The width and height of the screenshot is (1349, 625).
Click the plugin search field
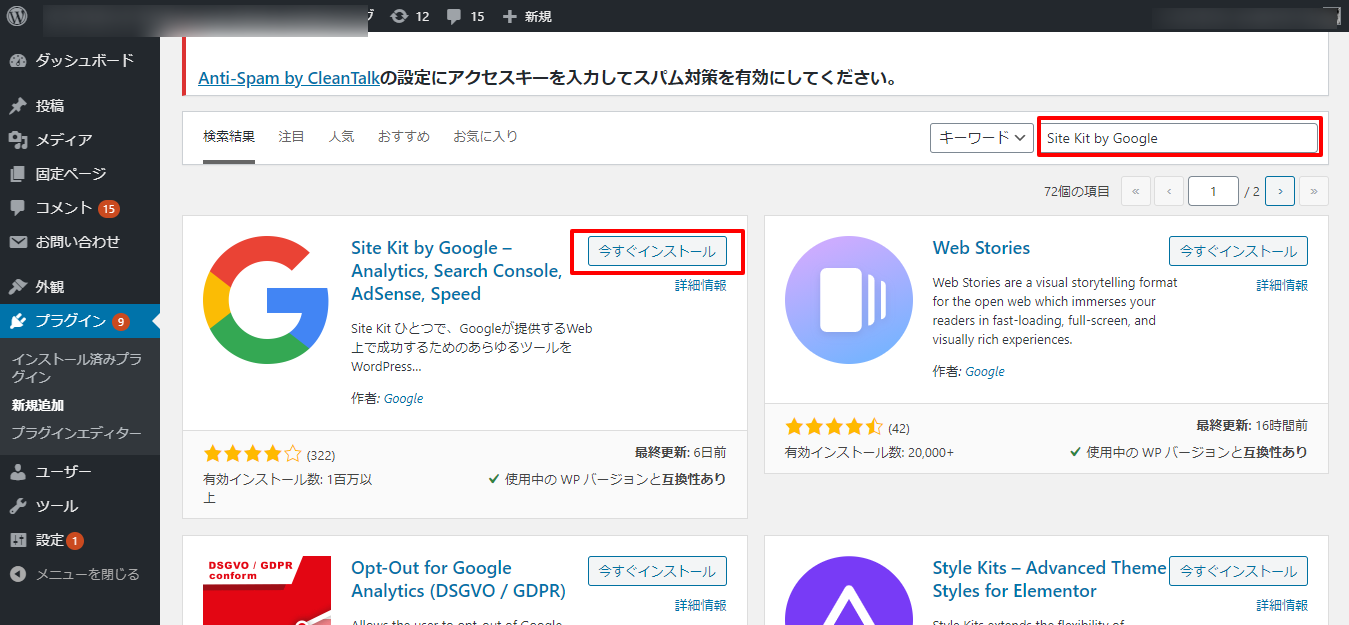point(1180,138)
